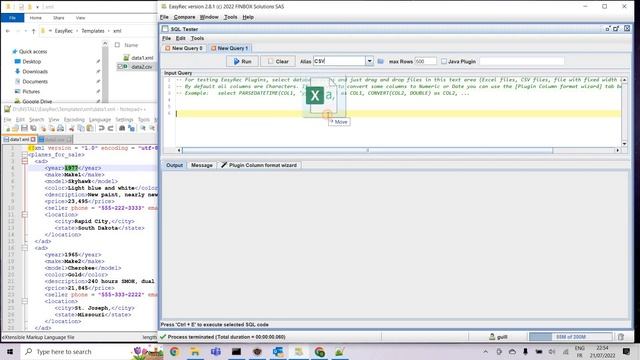Collapse the first ad element fold marker

25,161
